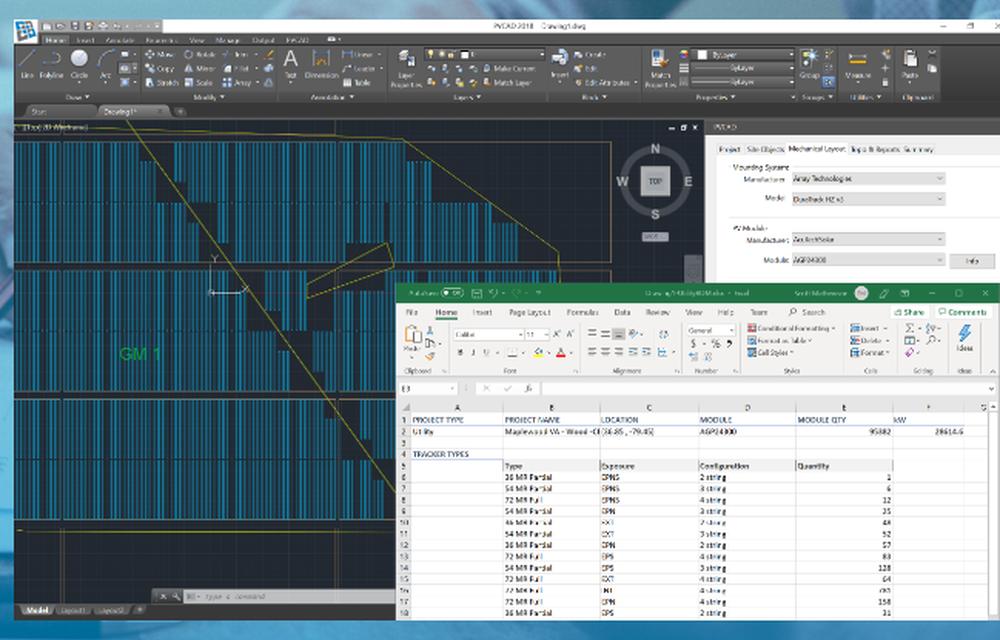Screen dimensions: 1000x640
Task: Click the Share button in Excel
Action: click(x=909, y=312)
